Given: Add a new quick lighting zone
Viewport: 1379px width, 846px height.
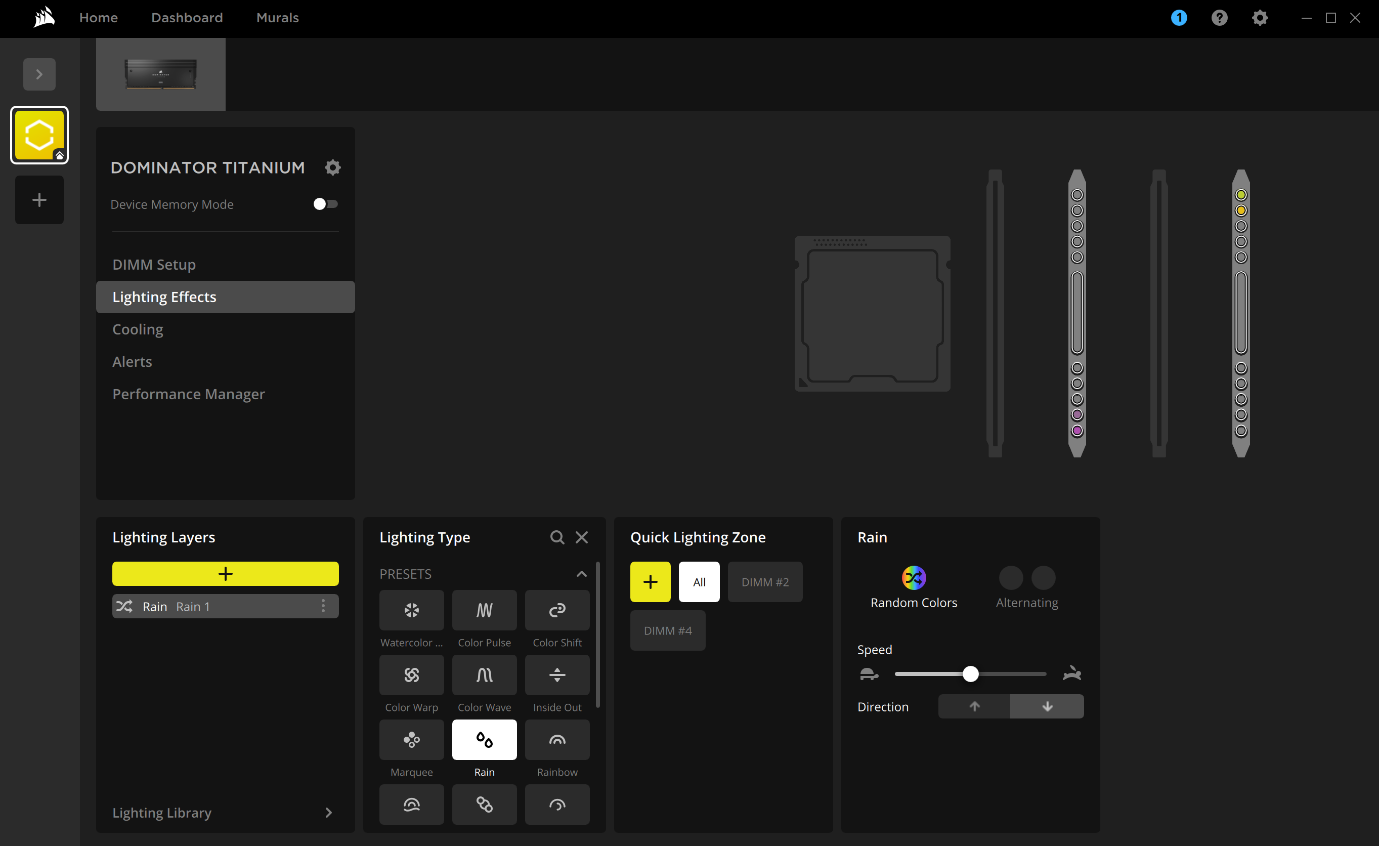Looking at the screenshot, I should [650, 582].
